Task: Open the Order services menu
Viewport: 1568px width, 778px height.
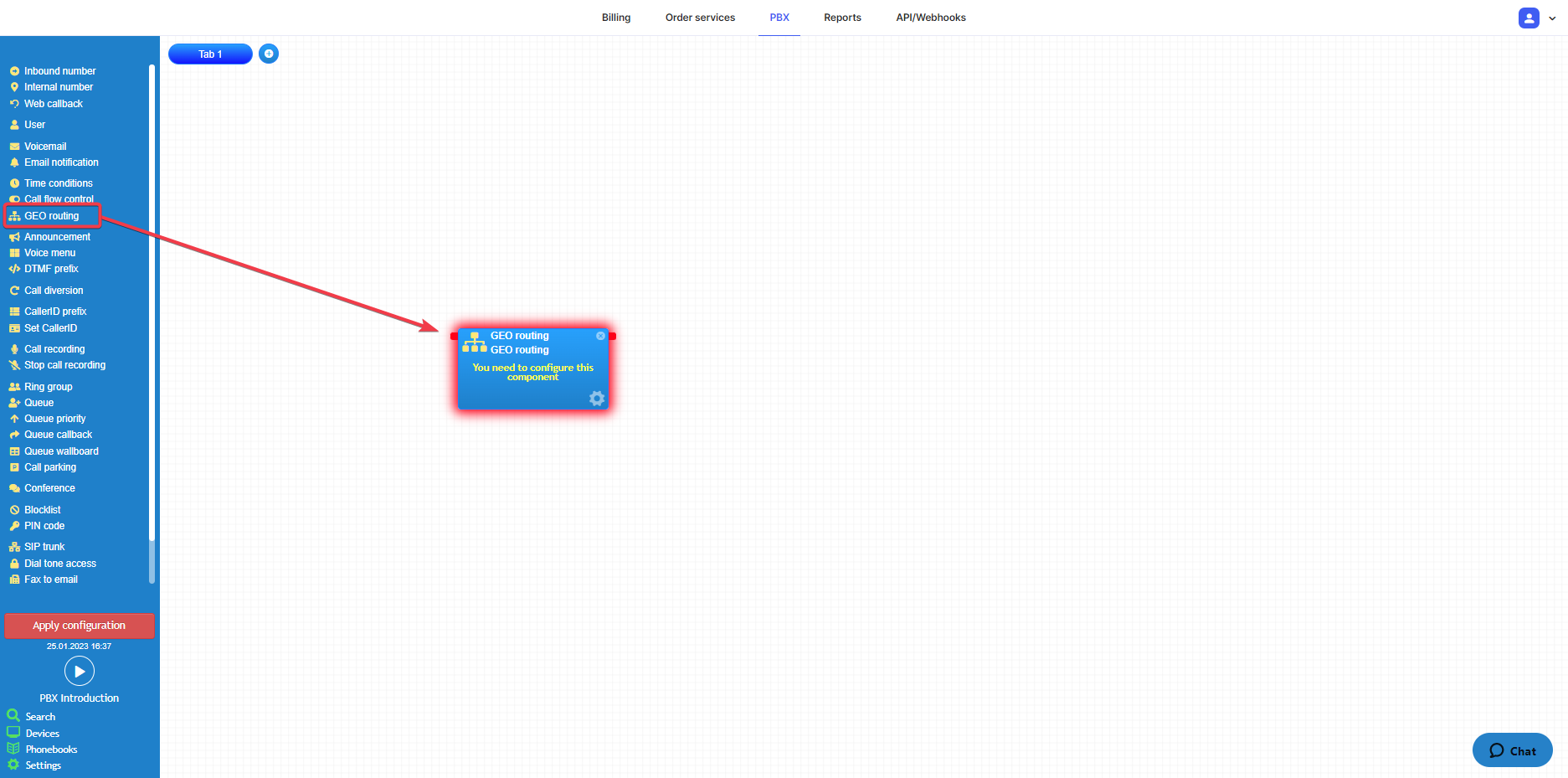Action: [700, 18]
